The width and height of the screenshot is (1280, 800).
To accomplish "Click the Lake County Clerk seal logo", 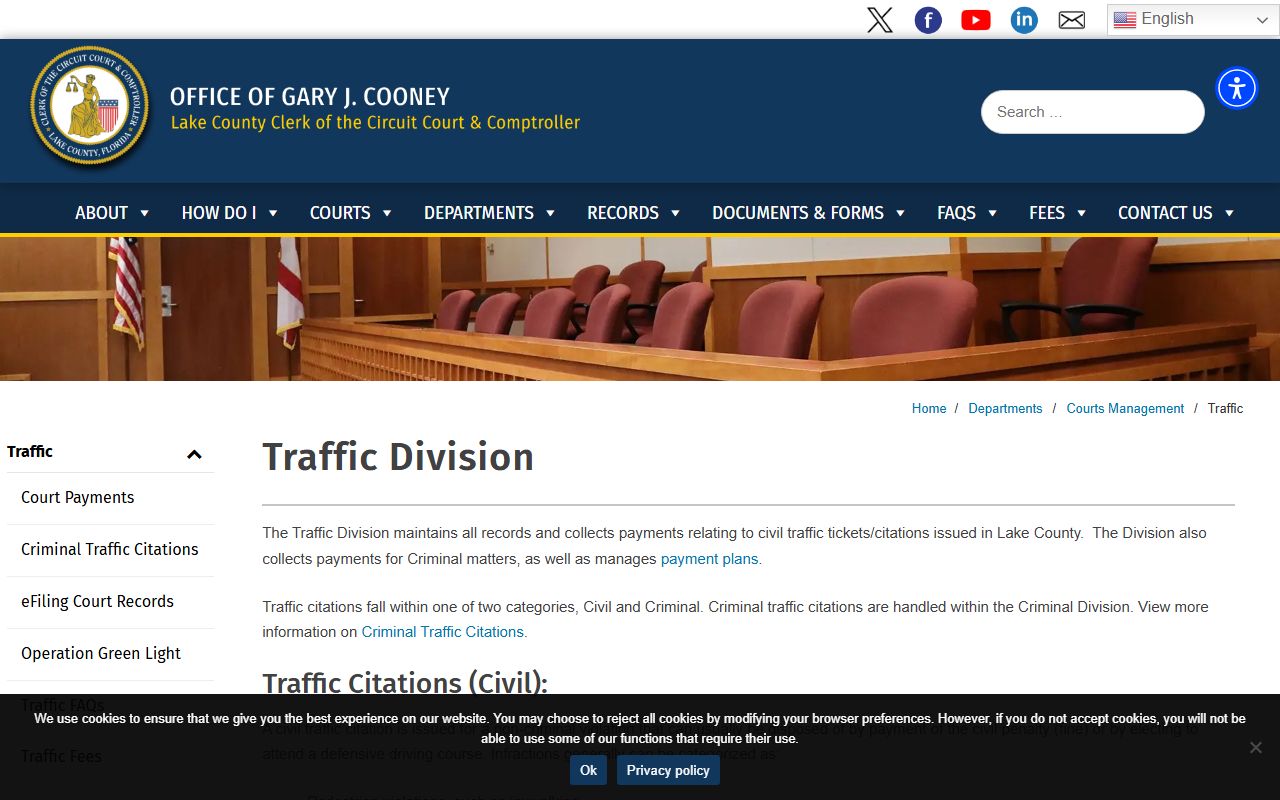I will pos(90,107).
